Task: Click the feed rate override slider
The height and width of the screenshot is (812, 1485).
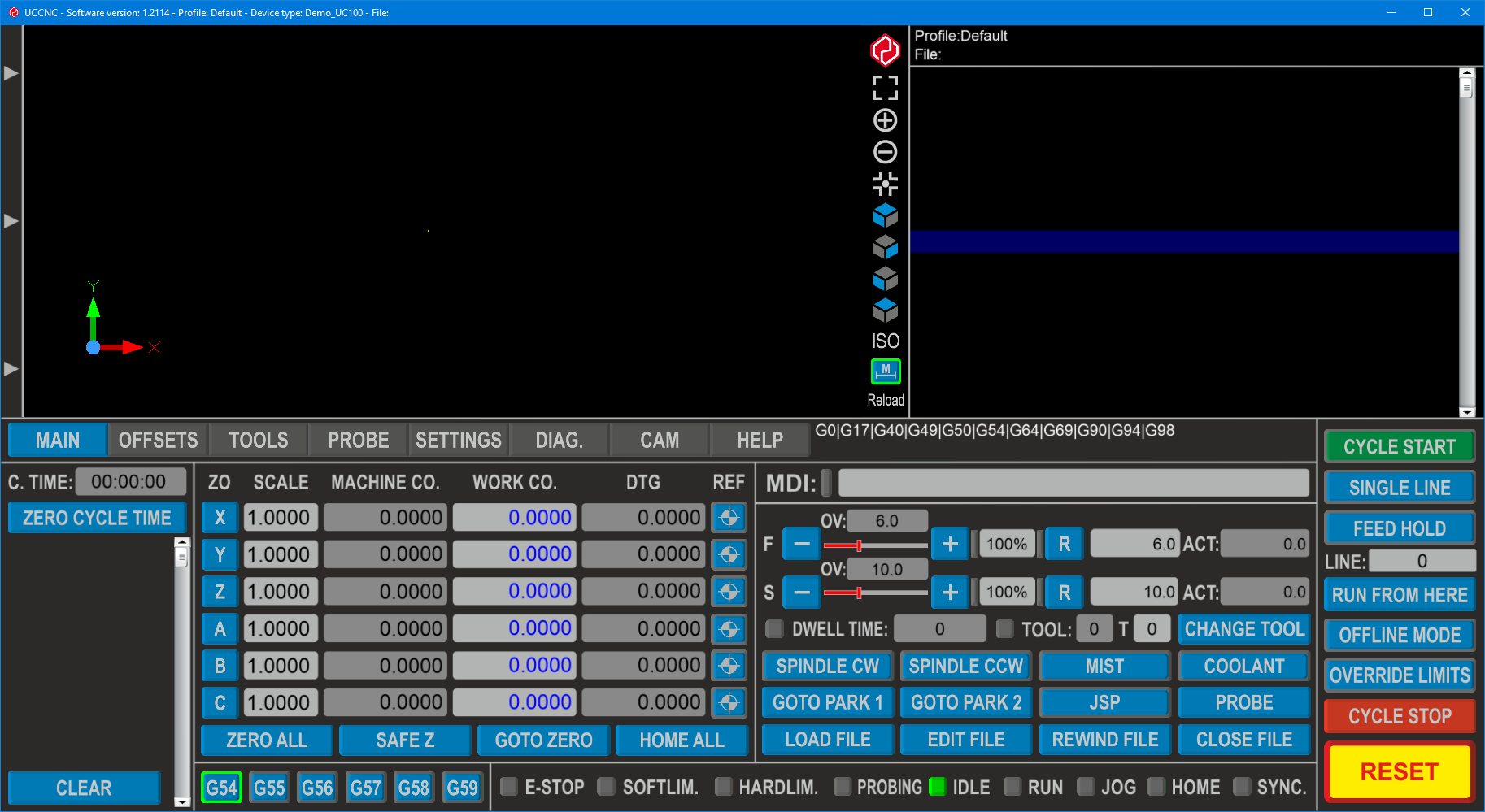Action: click(874, 545)
